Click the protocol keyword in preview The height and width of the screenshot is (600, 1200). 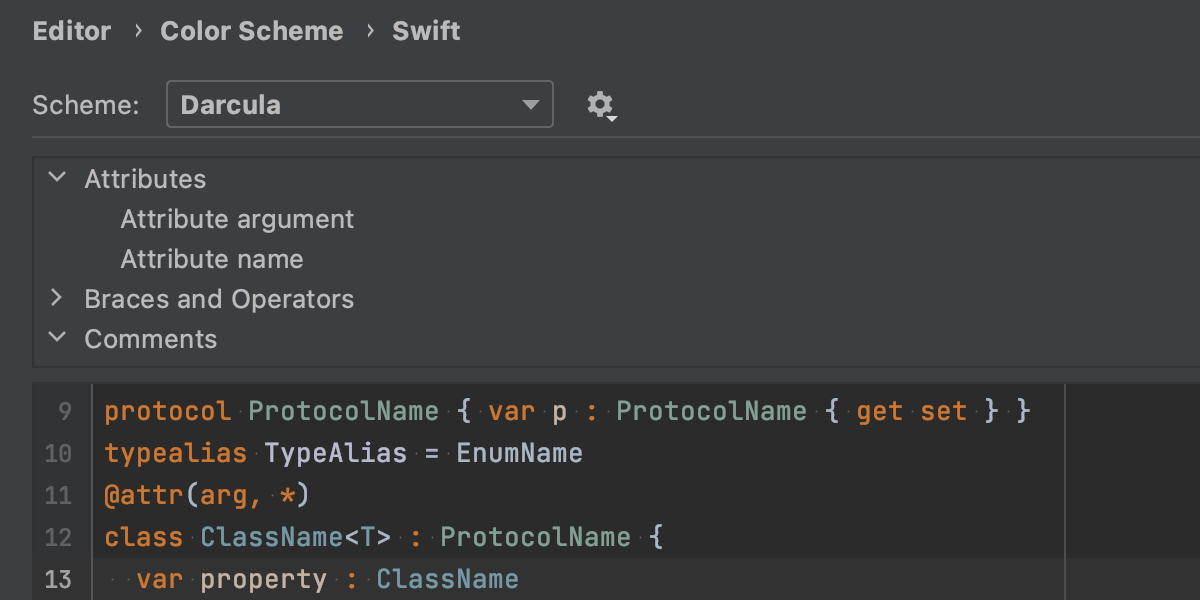pos(167,411)
